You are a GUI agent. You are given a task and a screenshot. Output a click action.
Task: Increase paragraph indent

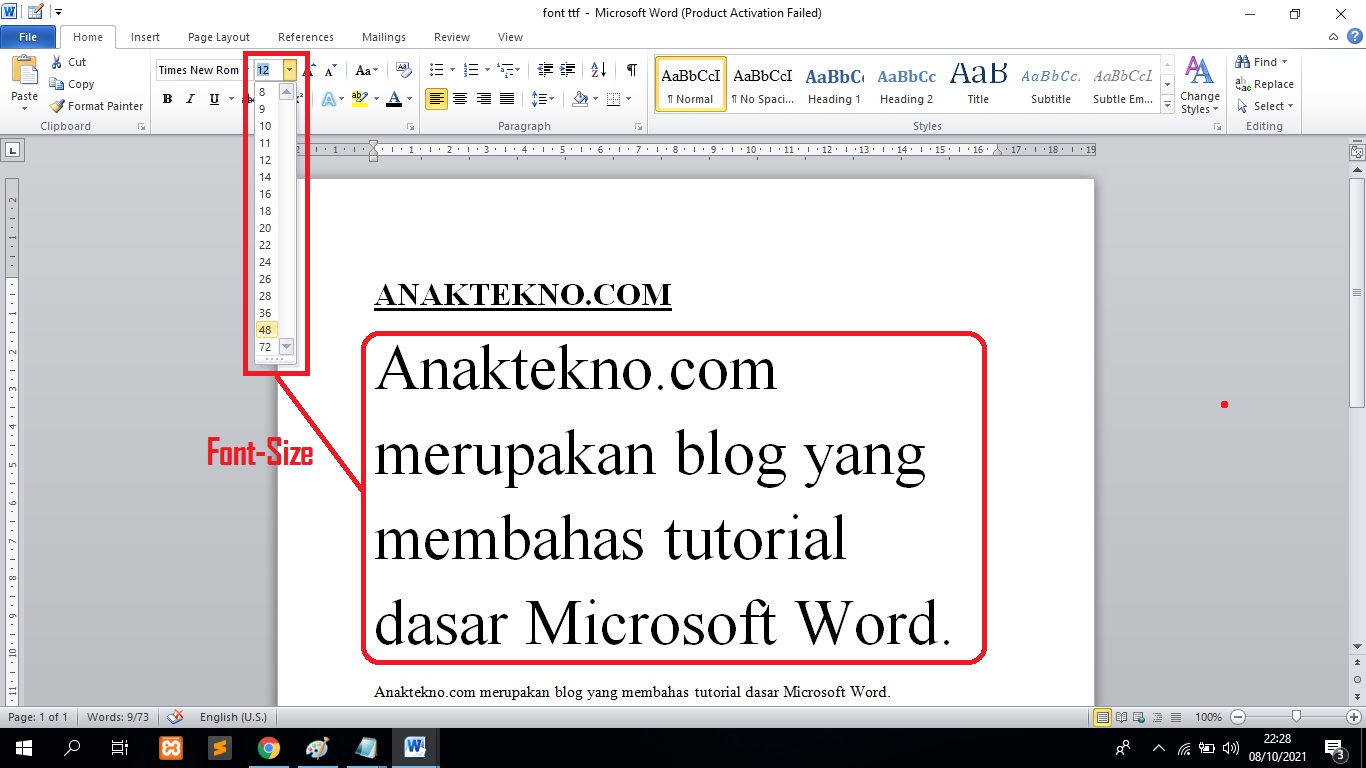coord(568,70)
